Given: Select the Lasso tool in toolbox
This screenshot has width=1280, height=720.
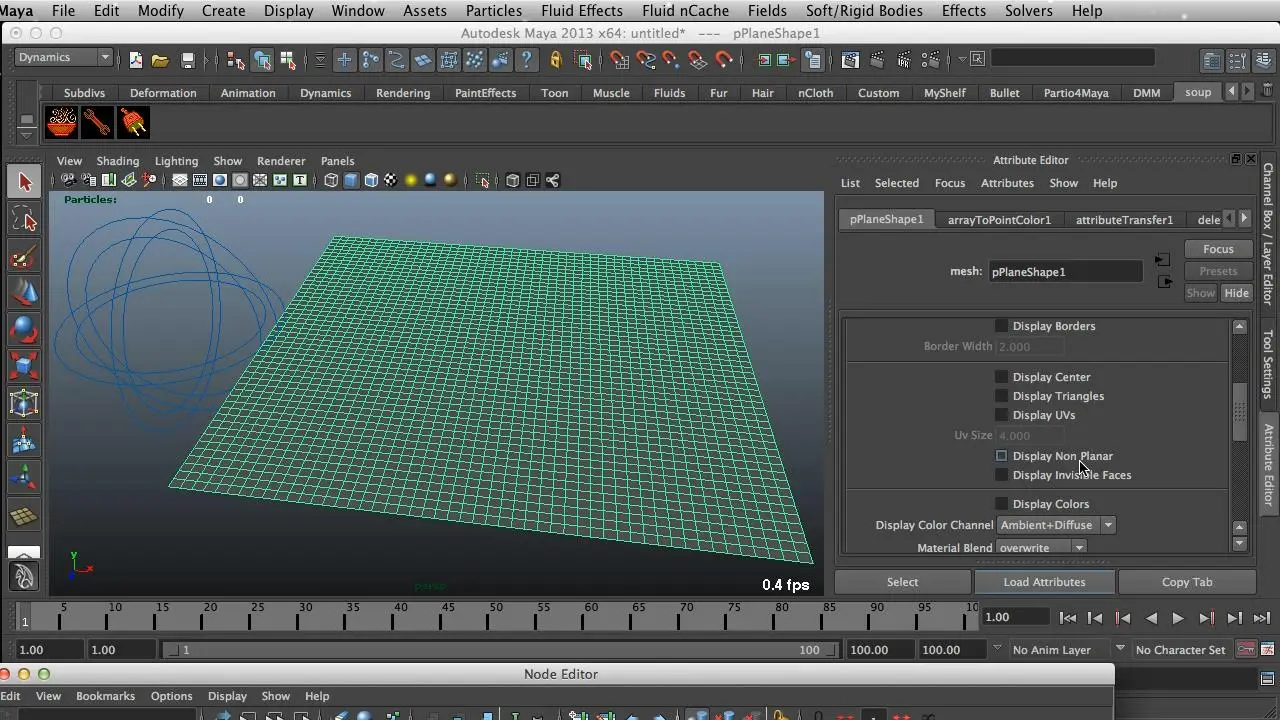Looking at the screenshot, I should (x=25, y=220).
